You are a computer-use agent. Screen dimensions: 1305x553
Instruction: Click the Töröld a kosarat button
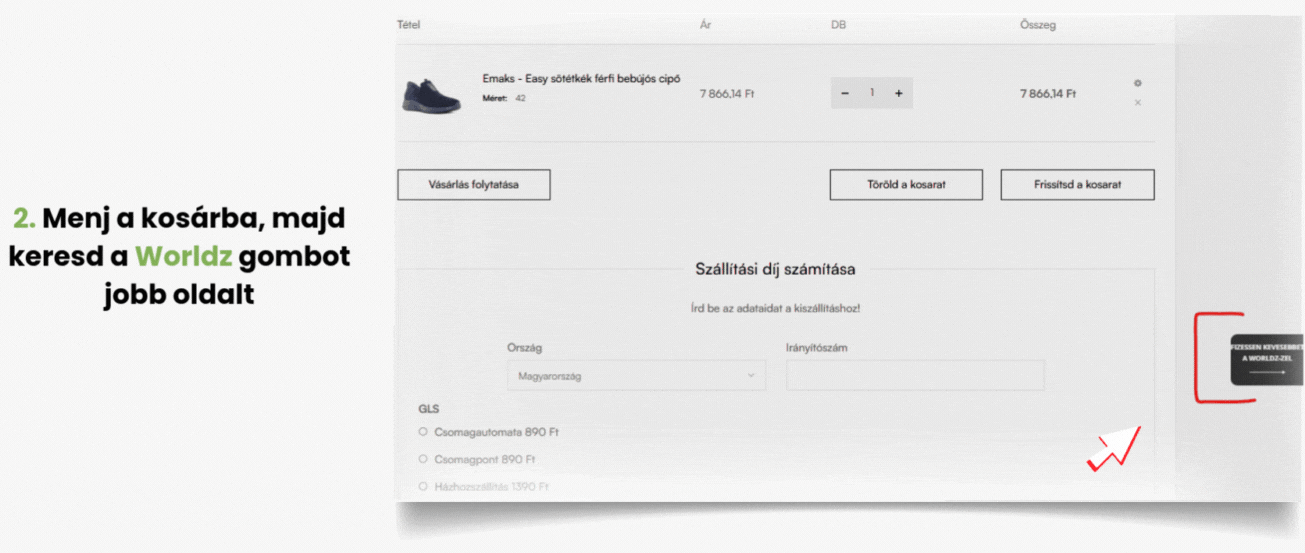[906, 185]
